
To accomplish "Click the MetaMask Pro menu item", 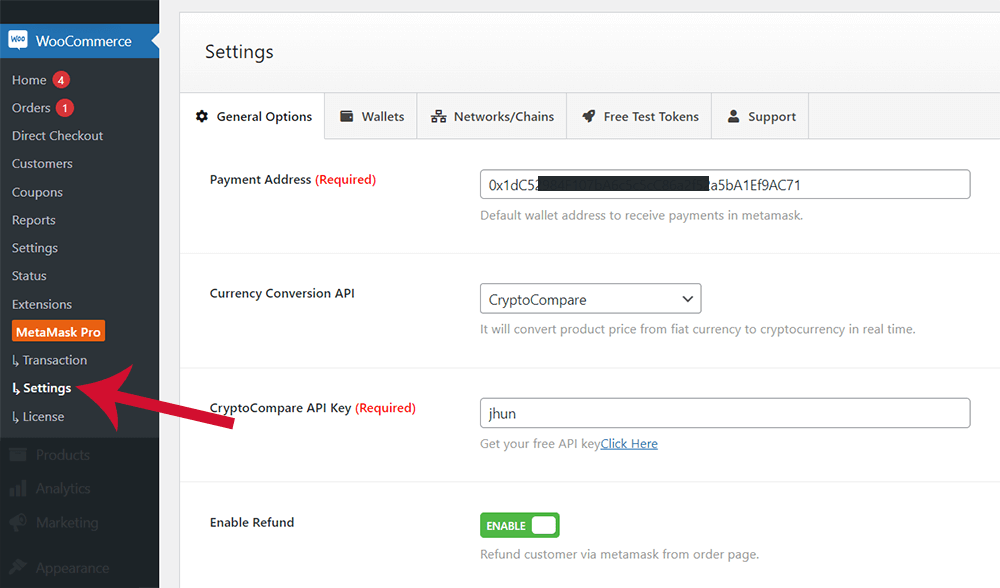I will pos(58,332).
